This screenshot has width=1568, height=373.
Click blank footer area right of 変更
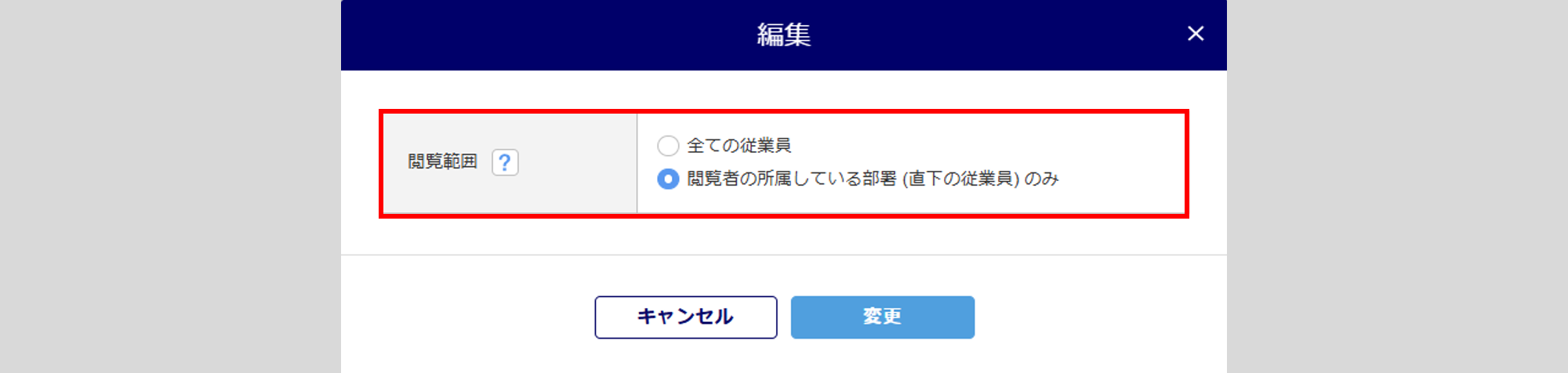click(x=1101, y=317)
